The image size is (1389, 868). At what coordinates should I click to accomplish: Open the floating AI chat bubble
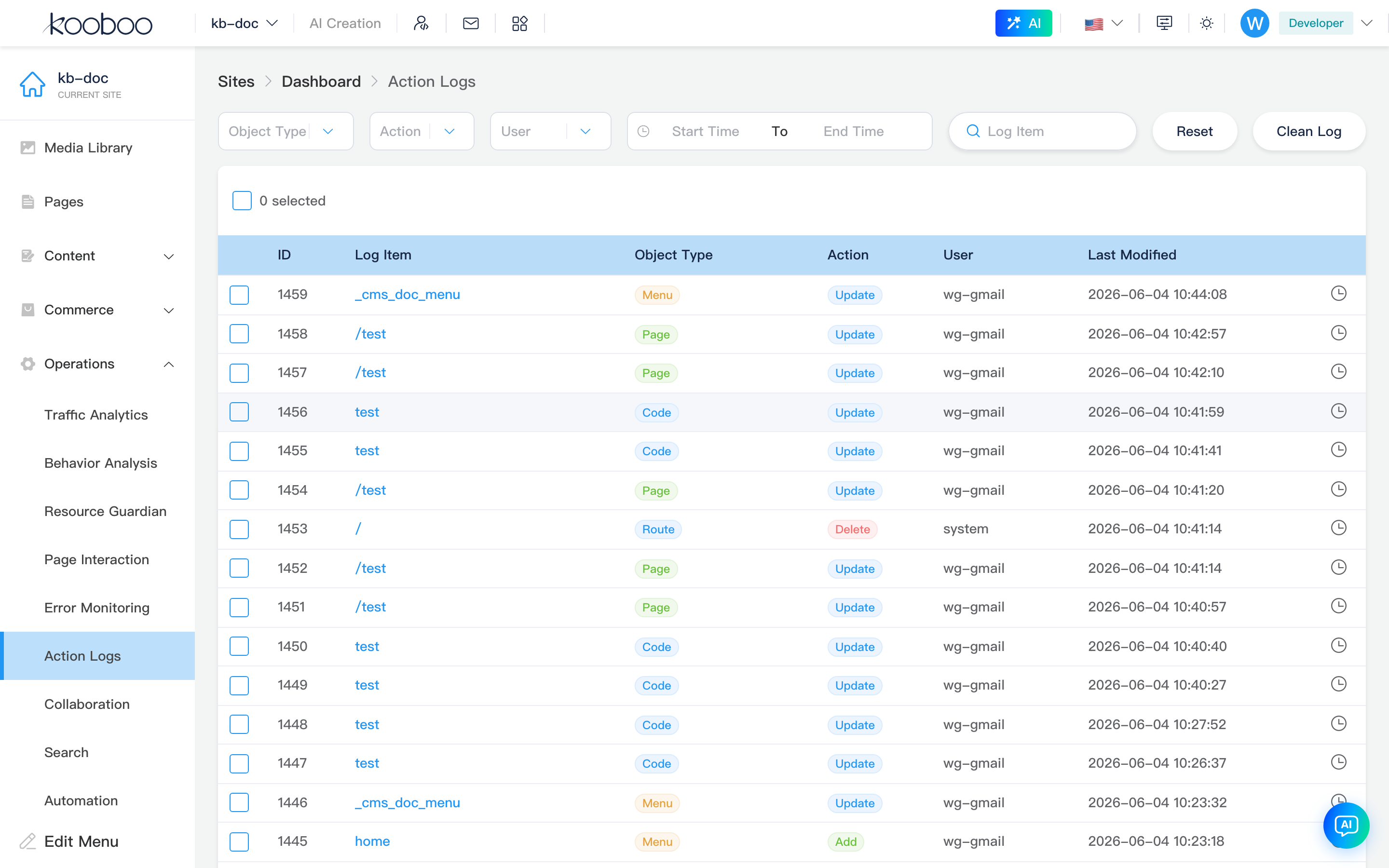(x=1346, y=826)
